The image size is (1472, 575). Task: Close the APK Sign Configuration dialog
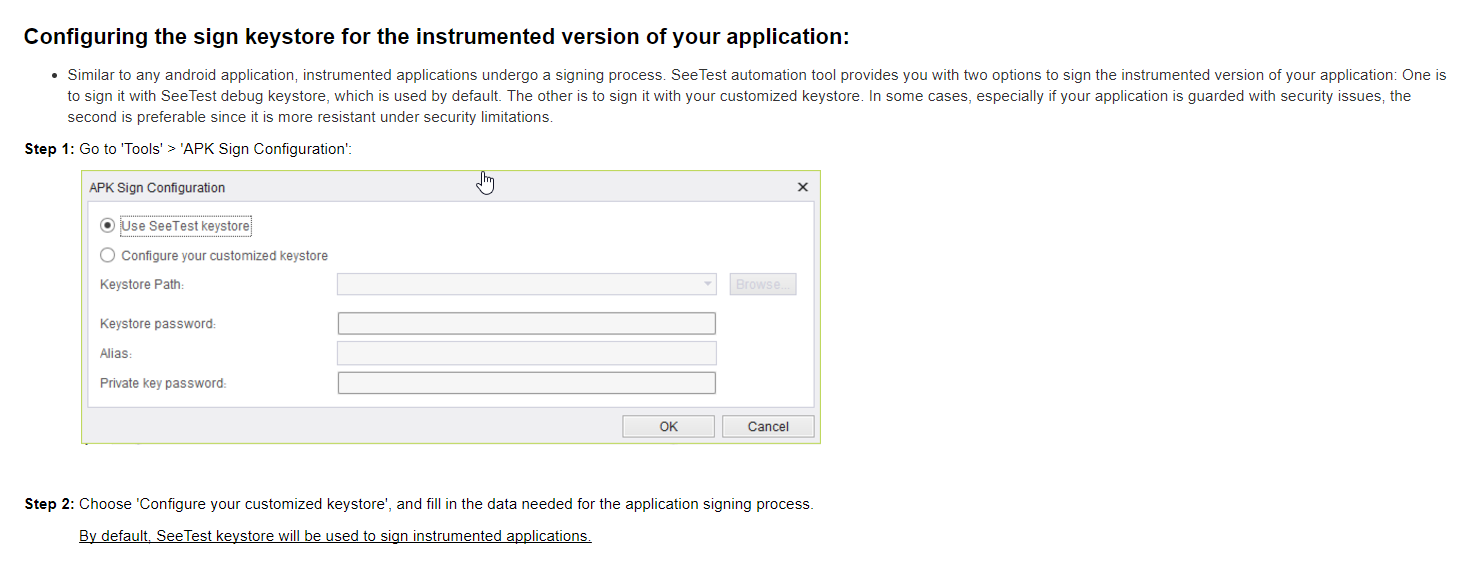[x=802, y=187]
